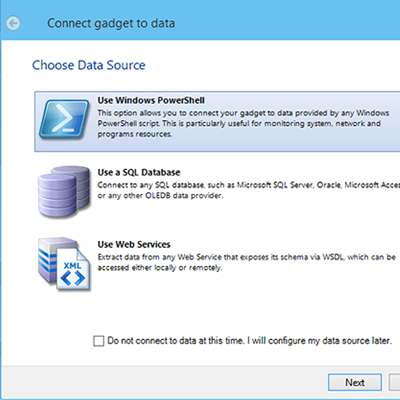The height and width of the screenshot is (400, 400).
Task: Pick the Web Services XML document icon
Action: (x=64, y=264)
